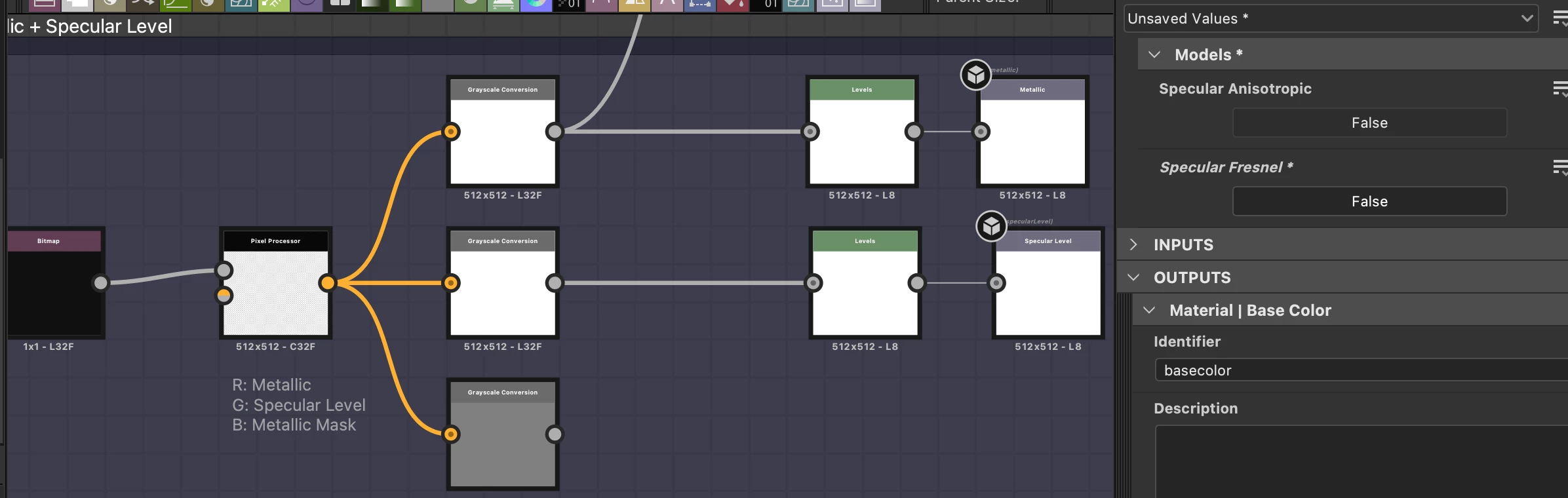Click the top Grayscale Conversion output connector

[x=555, y=132]
